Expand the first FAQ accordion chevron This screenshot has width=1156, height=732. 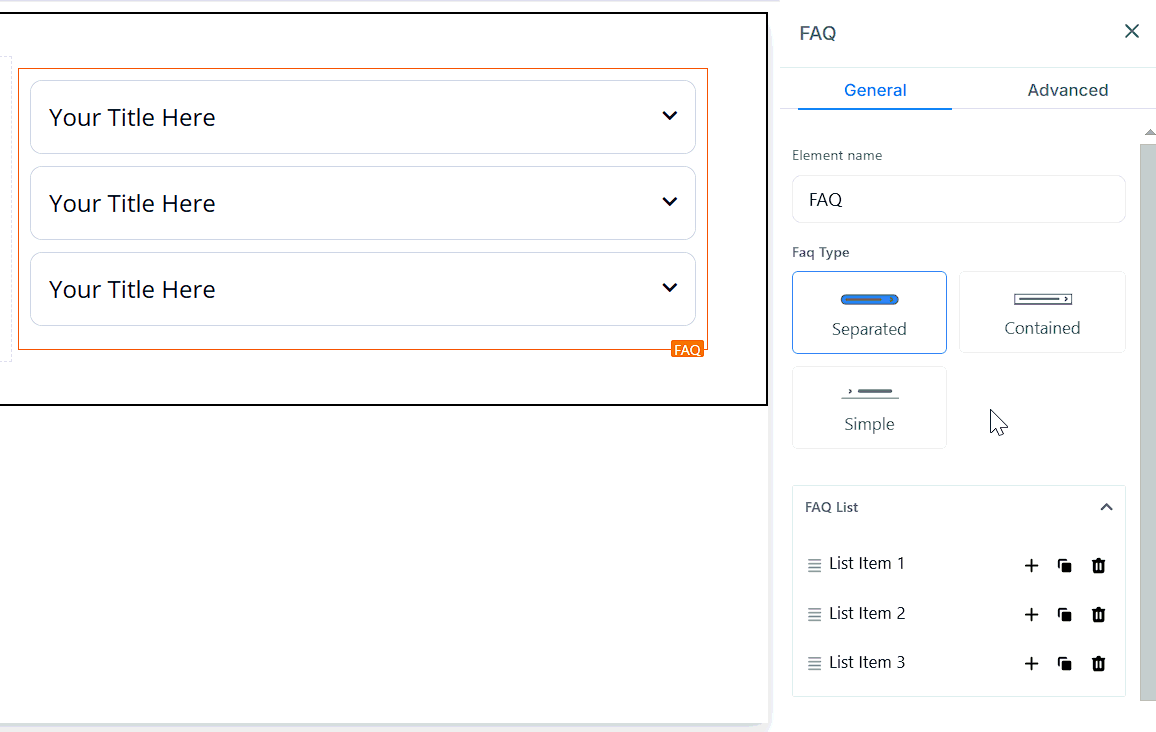click(669, 116)
